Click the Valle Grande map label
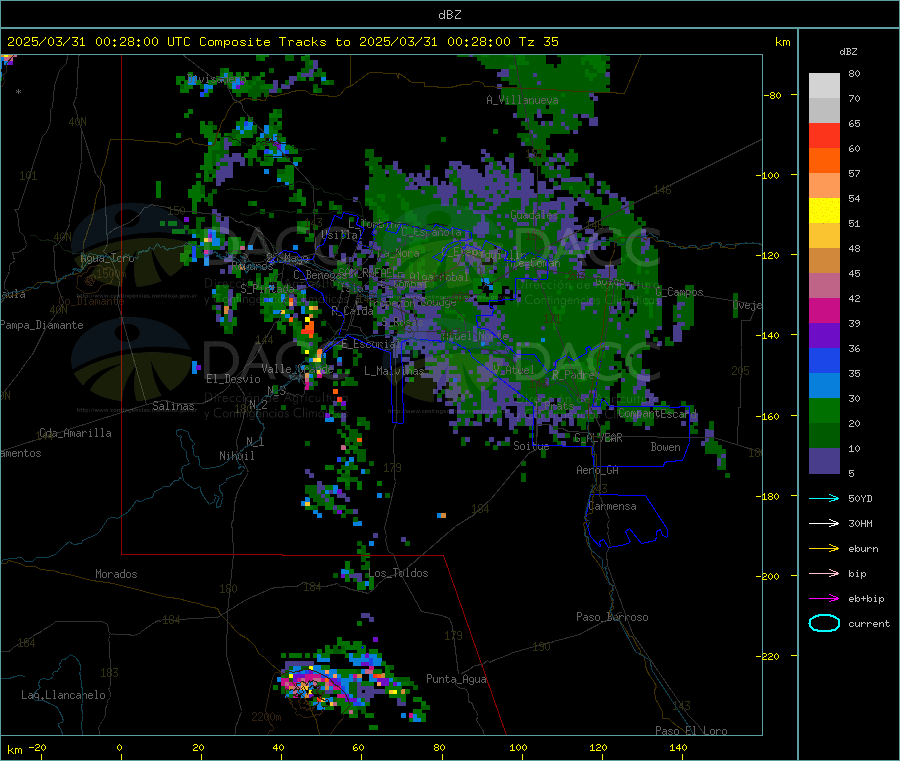Viewport: 900px width, 761px height. point(297,369)
